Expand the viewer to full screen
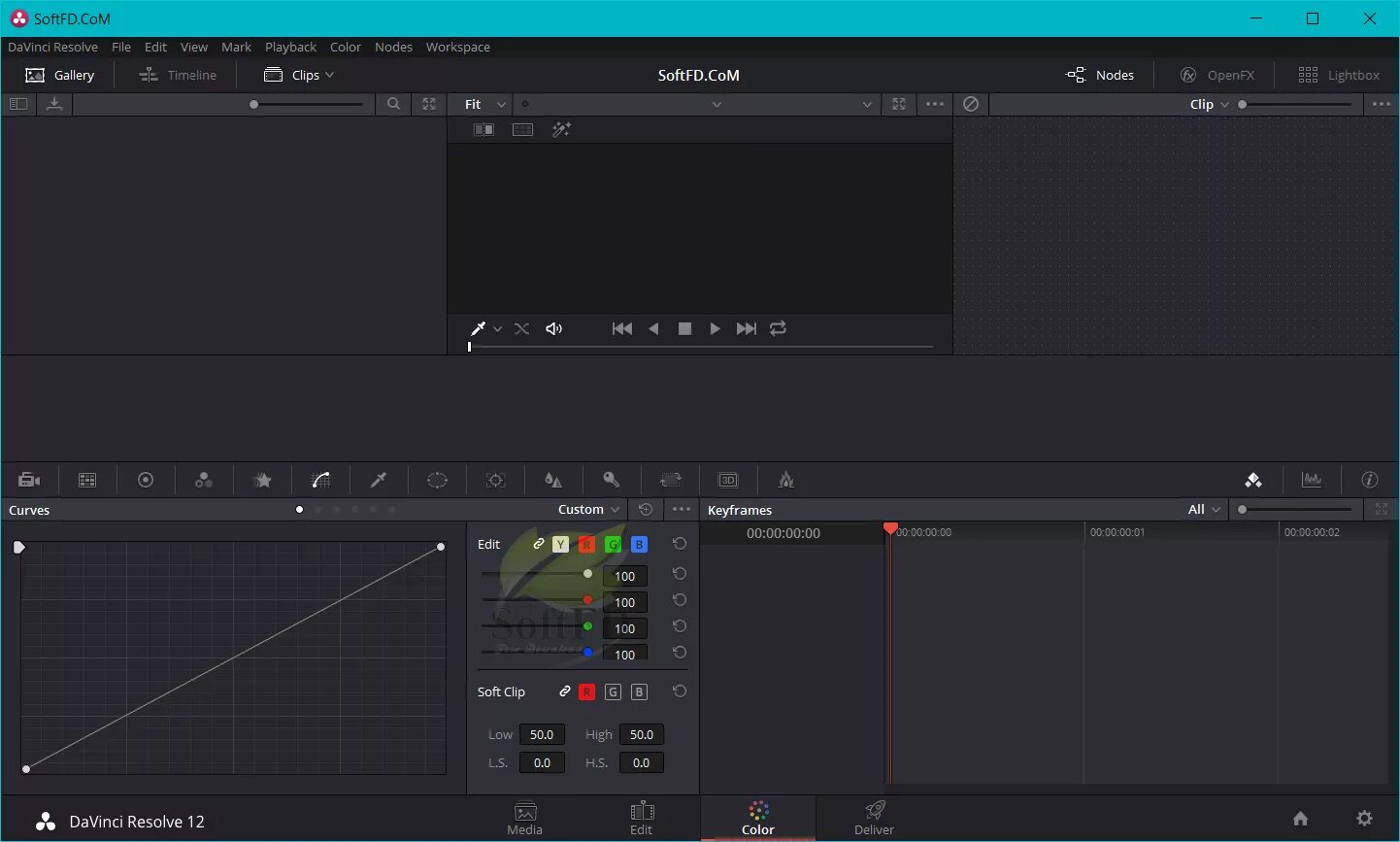Viewport: 1400px width, 842px height. (899, 104)
